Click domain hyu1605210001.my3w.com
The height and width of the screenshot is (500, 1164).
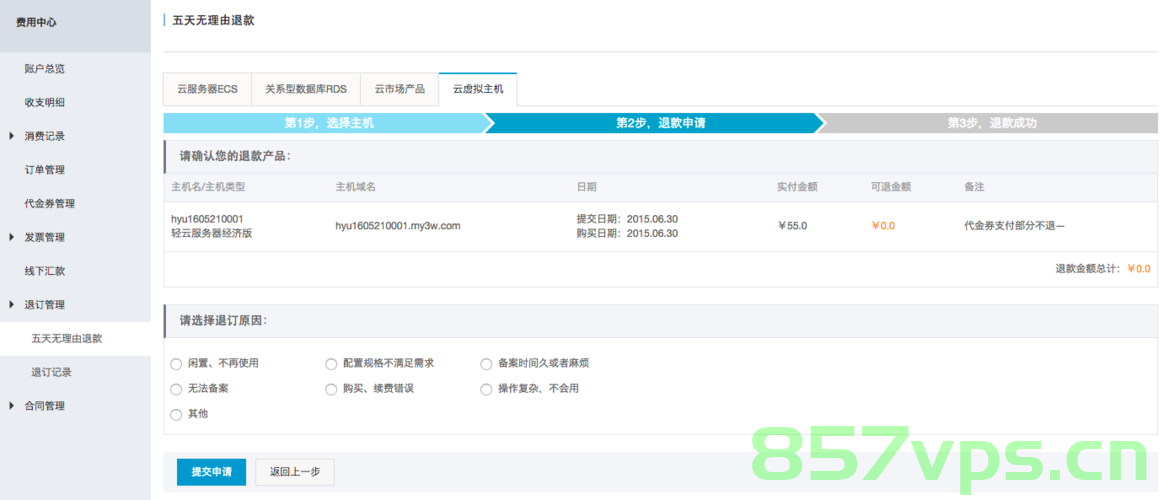tap(398, 226)
